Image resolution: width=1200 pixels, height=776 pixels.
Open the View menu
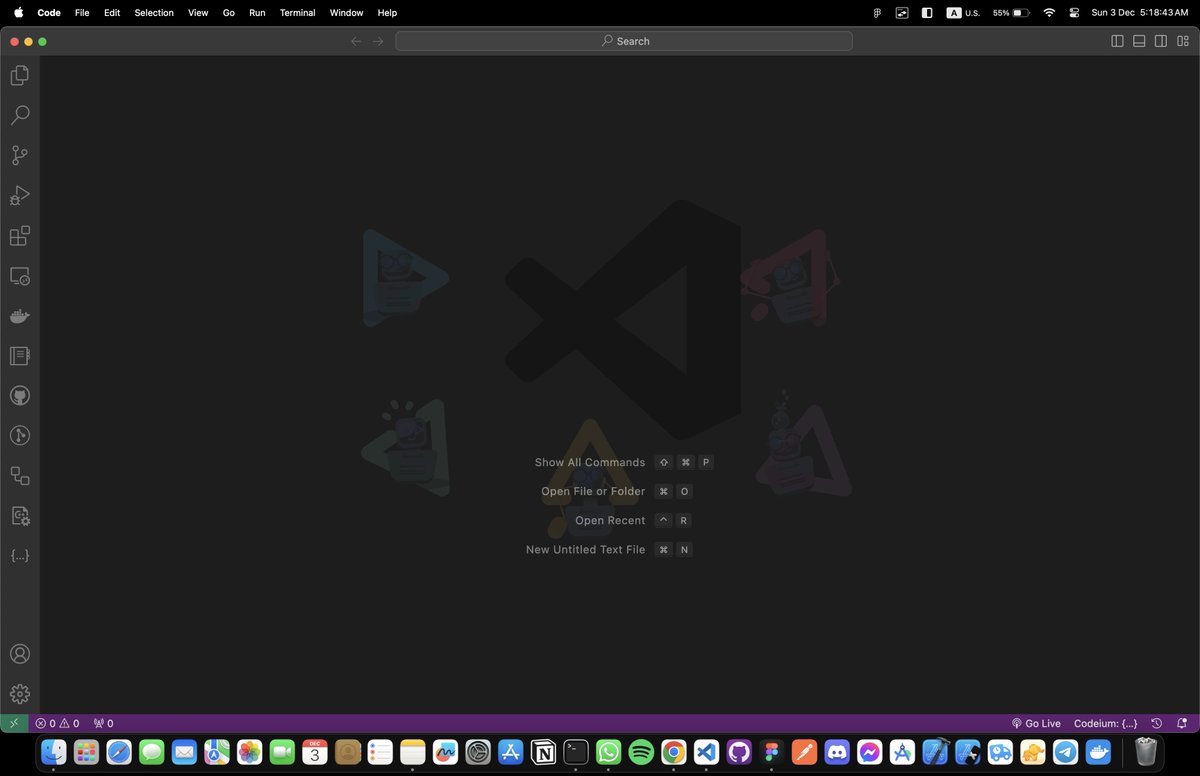click(198, 13)
